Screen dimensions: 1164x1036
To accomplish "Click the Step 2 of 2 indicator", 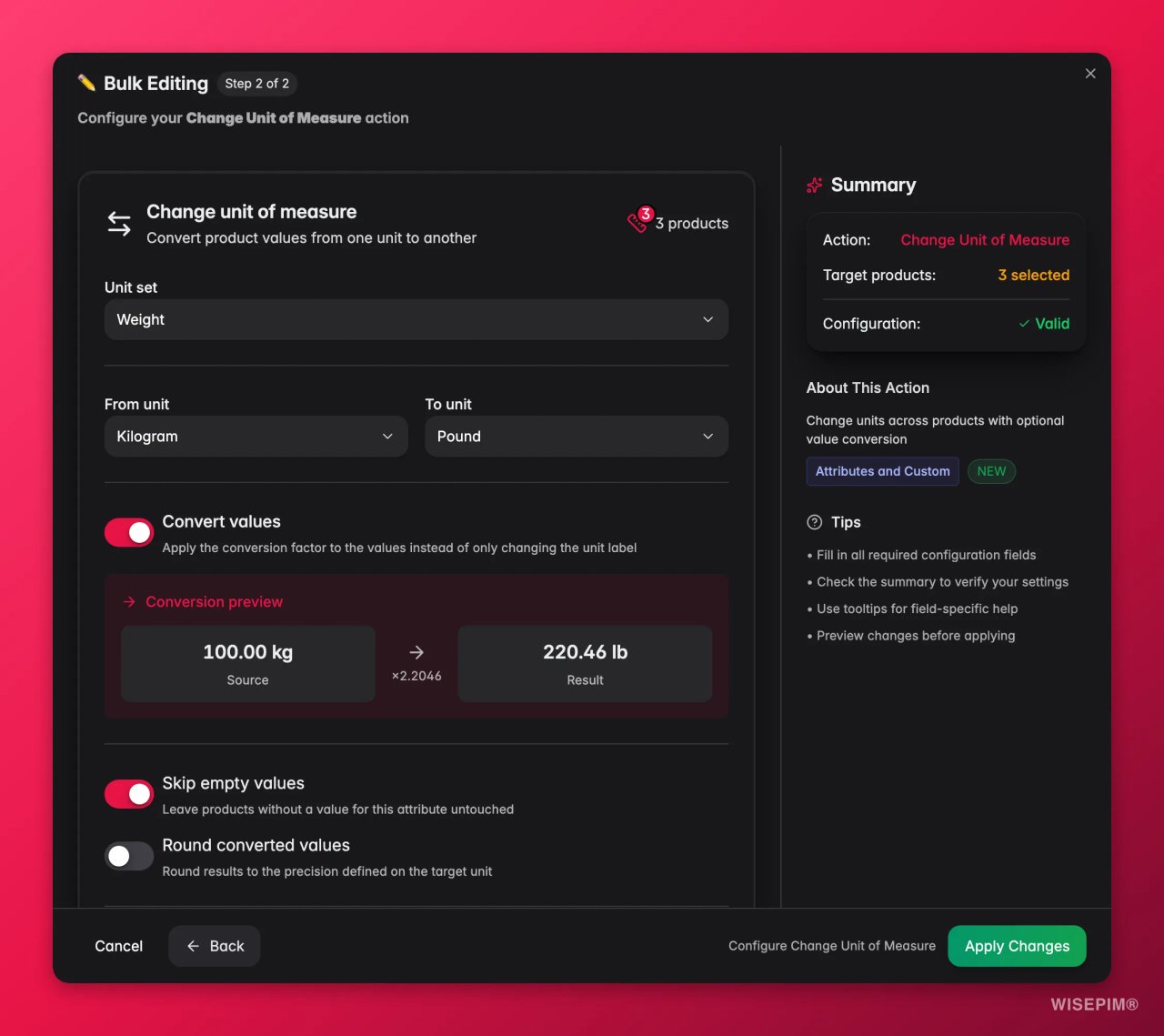I will tap(257, 84).
